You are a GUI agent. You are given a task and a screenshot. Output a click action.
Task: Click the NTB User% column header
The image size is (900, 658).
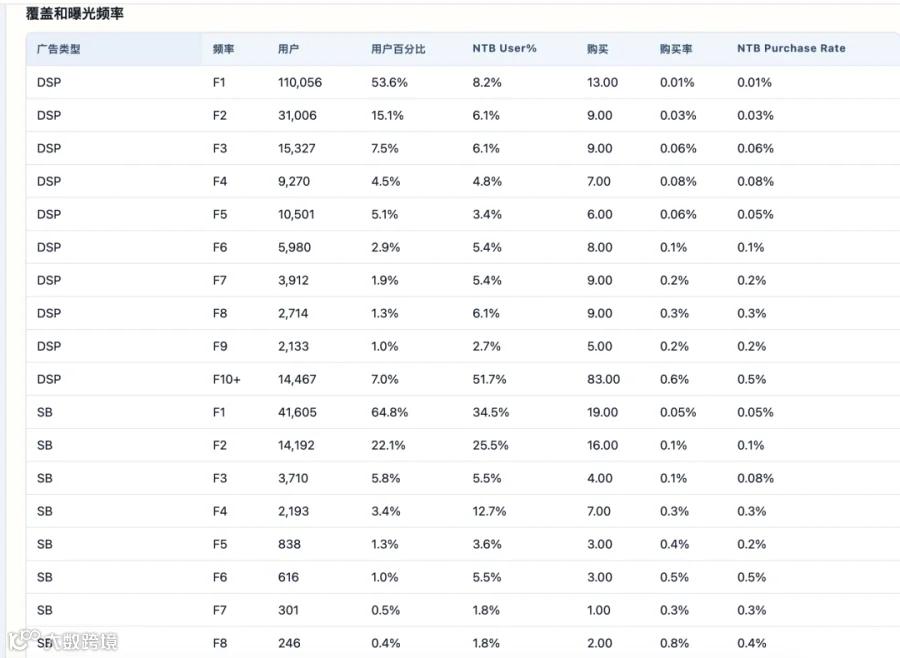click(505, 48)
